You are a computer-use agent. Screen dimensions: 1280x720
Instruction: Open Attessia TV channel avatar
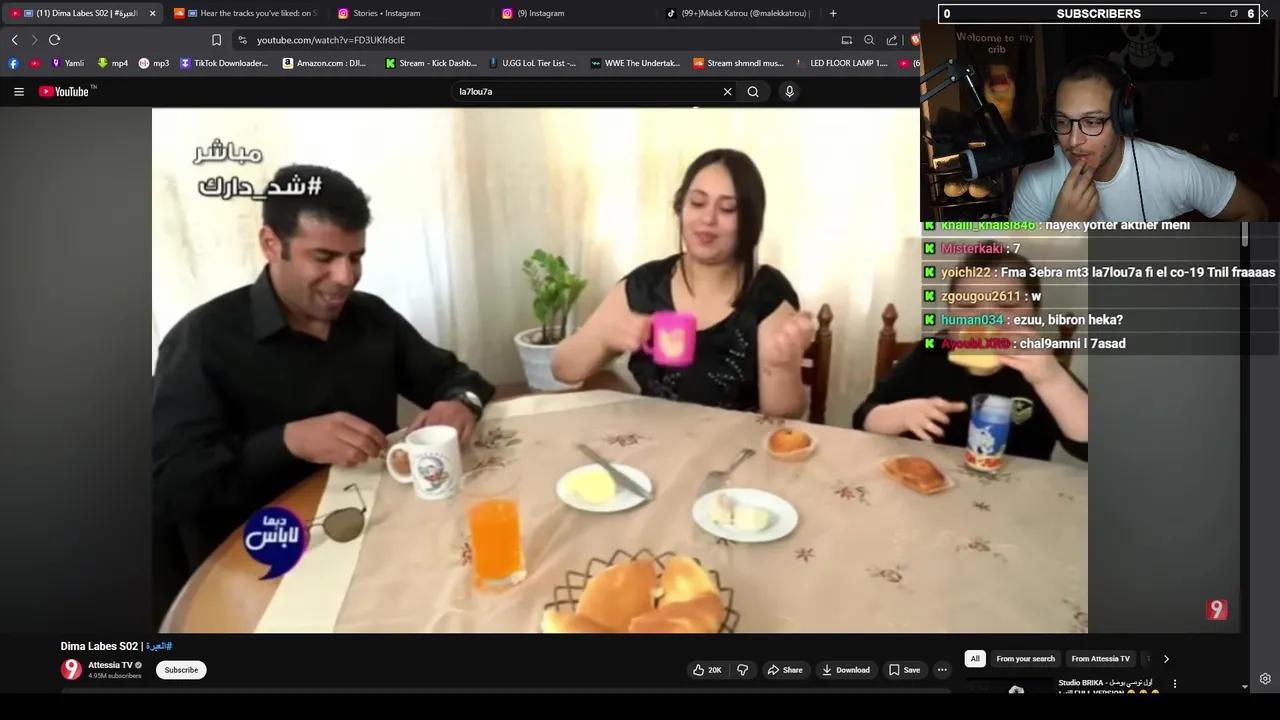click(71, 669)
